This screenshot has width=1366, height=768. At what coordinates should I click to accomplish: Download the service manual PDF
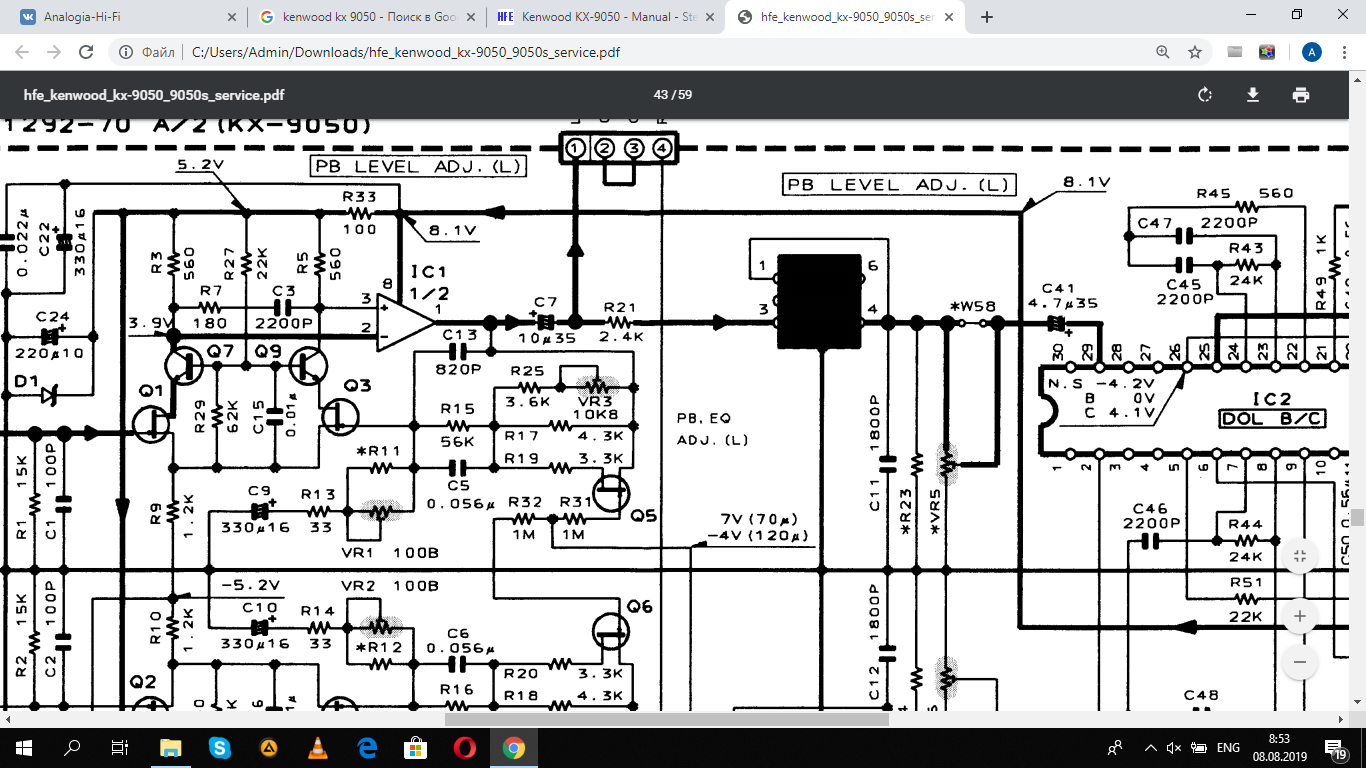[x=1252, y=95]
